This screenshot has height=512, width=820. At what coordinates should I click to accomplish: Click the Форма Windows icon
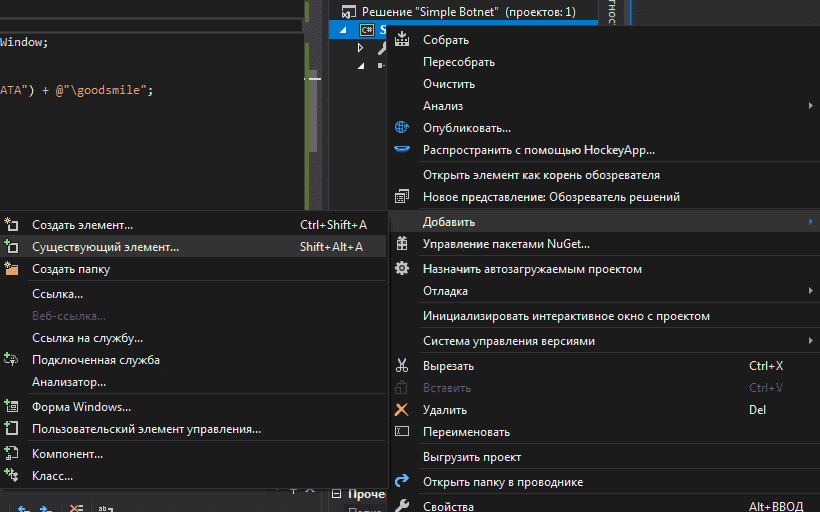[12, 407]
